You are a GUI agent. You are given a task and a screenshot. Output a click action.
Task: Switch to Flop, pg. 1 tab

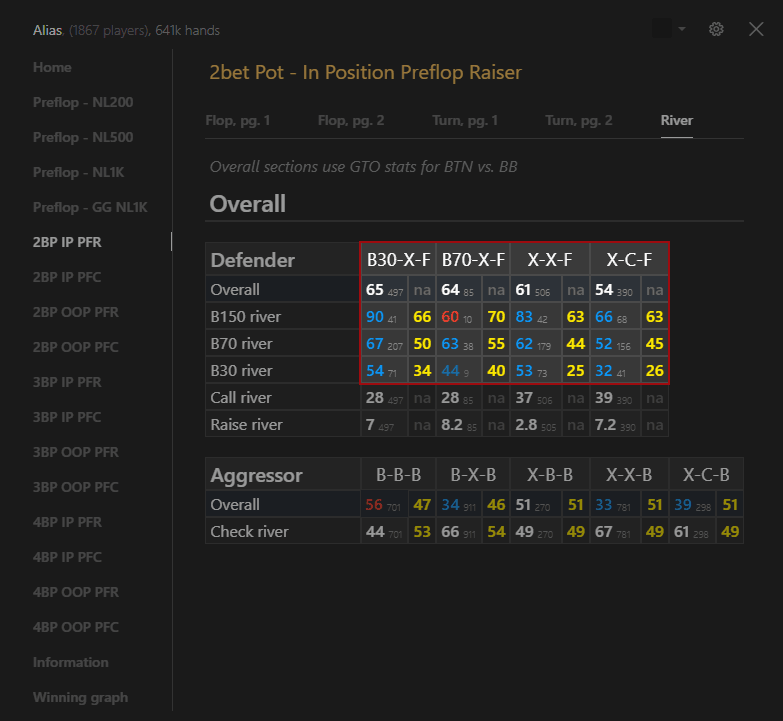tap(238, 120)
